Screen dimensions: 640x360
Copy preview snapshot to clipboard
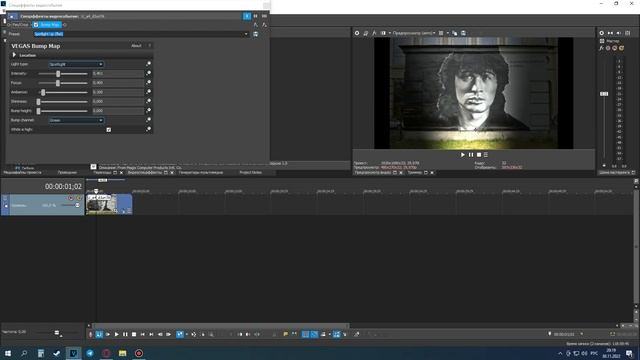(x=455, y=33)
